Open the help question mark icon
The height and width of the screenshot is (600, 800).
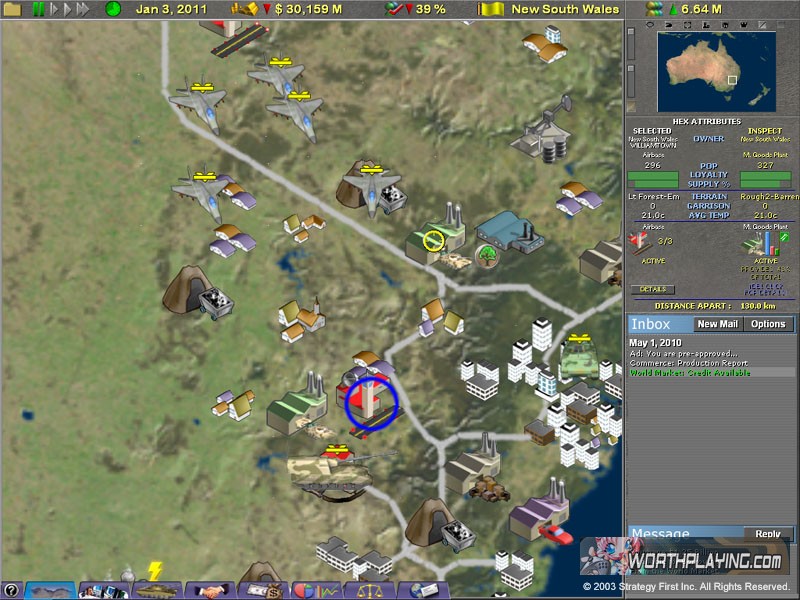[10, 590]
